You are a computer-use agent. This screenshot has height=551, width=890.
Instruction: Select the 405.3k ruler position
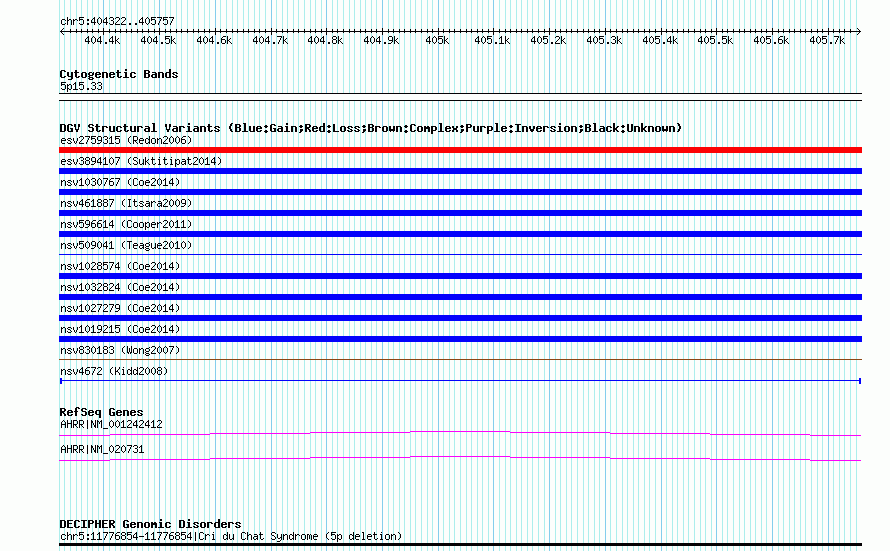click(x=604, y=40)
